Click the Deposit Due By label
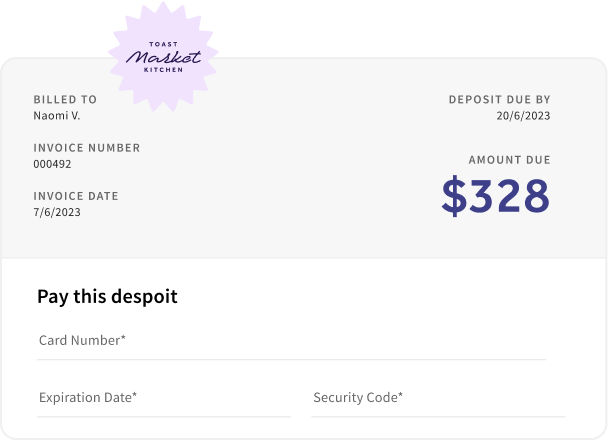The image size is (608, 440). [499, 100]
